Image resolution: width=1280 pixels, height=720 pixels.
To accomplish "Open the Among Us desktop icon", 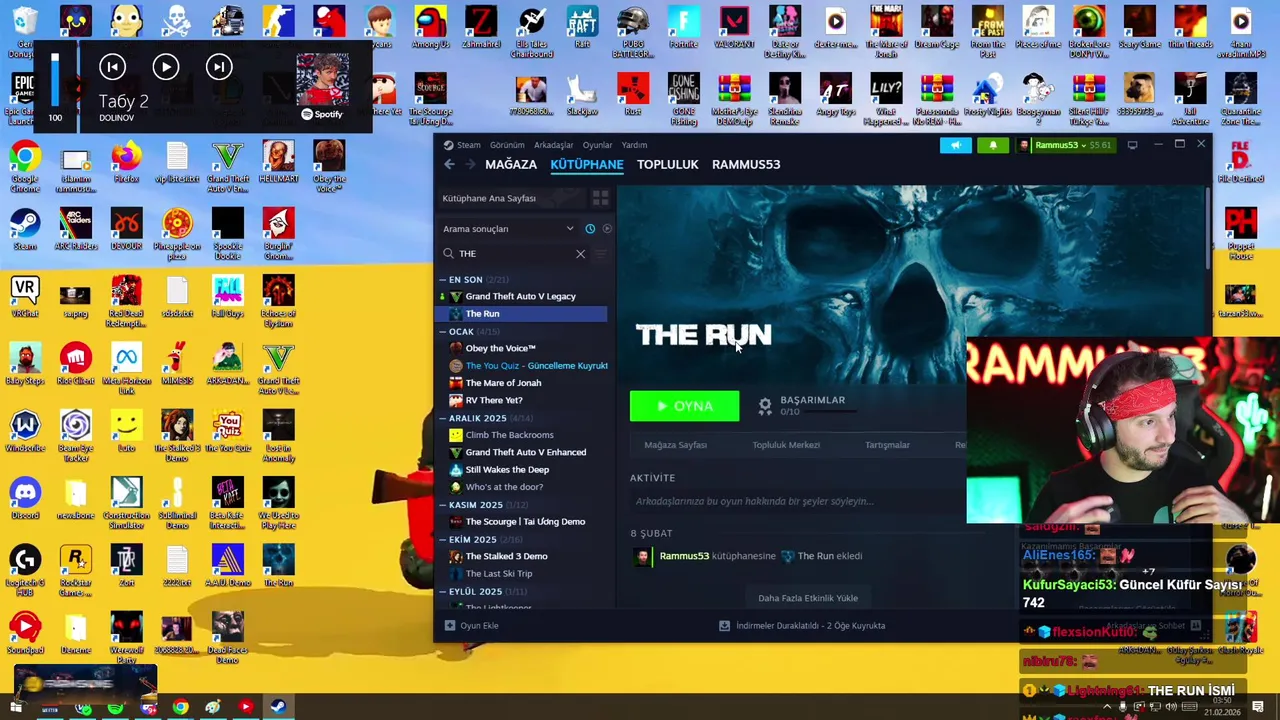I will 430,27.
